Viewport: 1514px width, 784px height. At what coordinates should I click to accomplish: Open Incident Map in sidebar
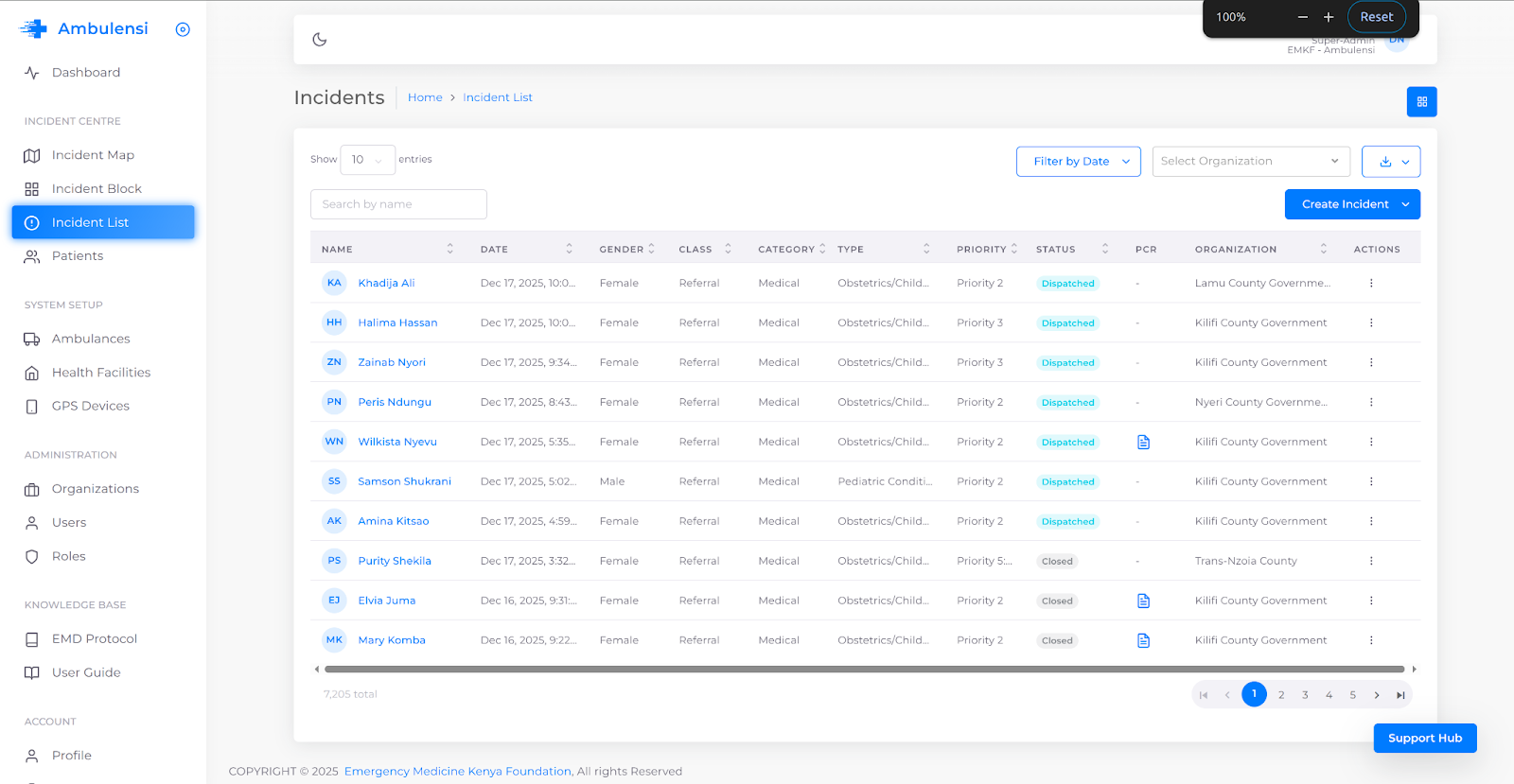pos(93,155)
